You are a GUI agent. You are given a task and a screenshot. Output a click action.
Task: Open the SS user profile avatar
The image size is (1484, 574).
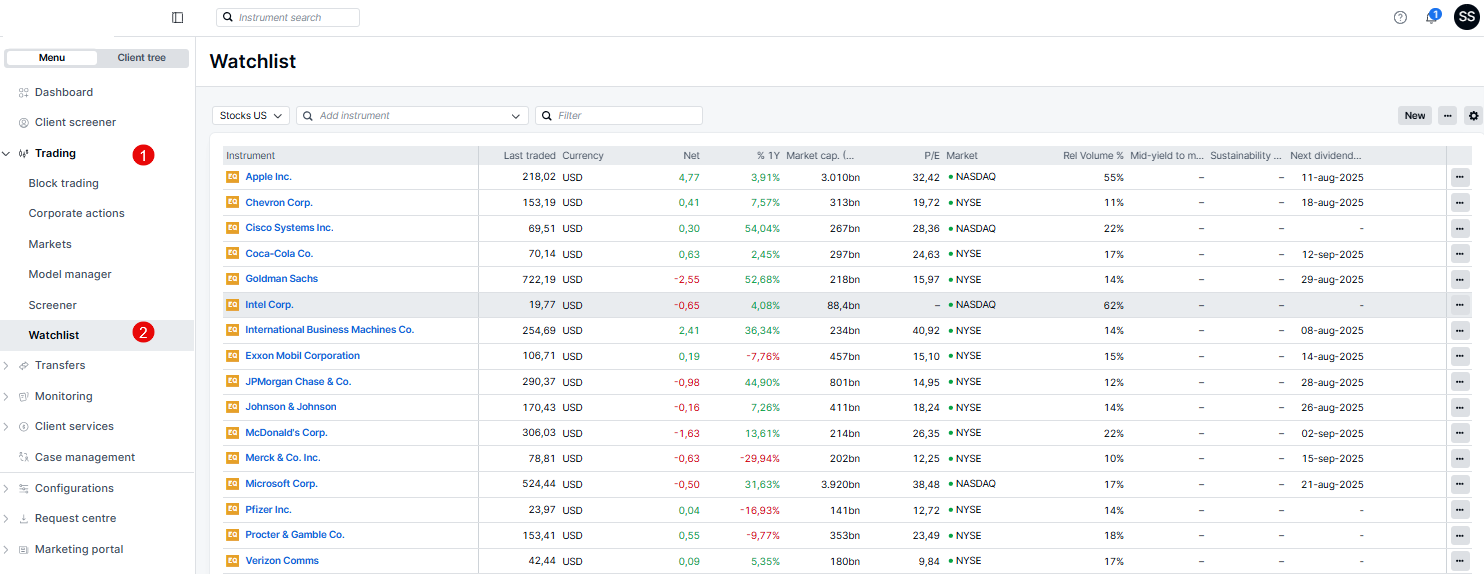click(x=1466, y=17)
